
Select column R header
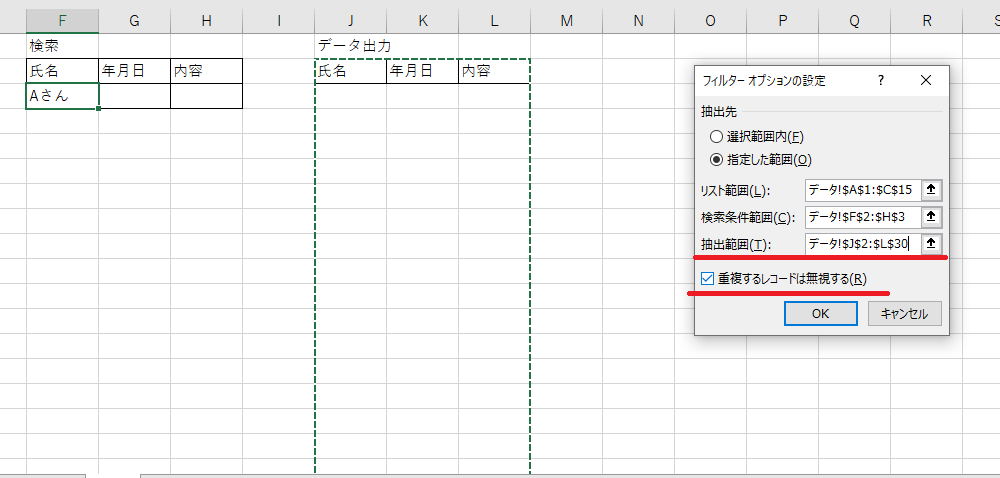[927, 21]
